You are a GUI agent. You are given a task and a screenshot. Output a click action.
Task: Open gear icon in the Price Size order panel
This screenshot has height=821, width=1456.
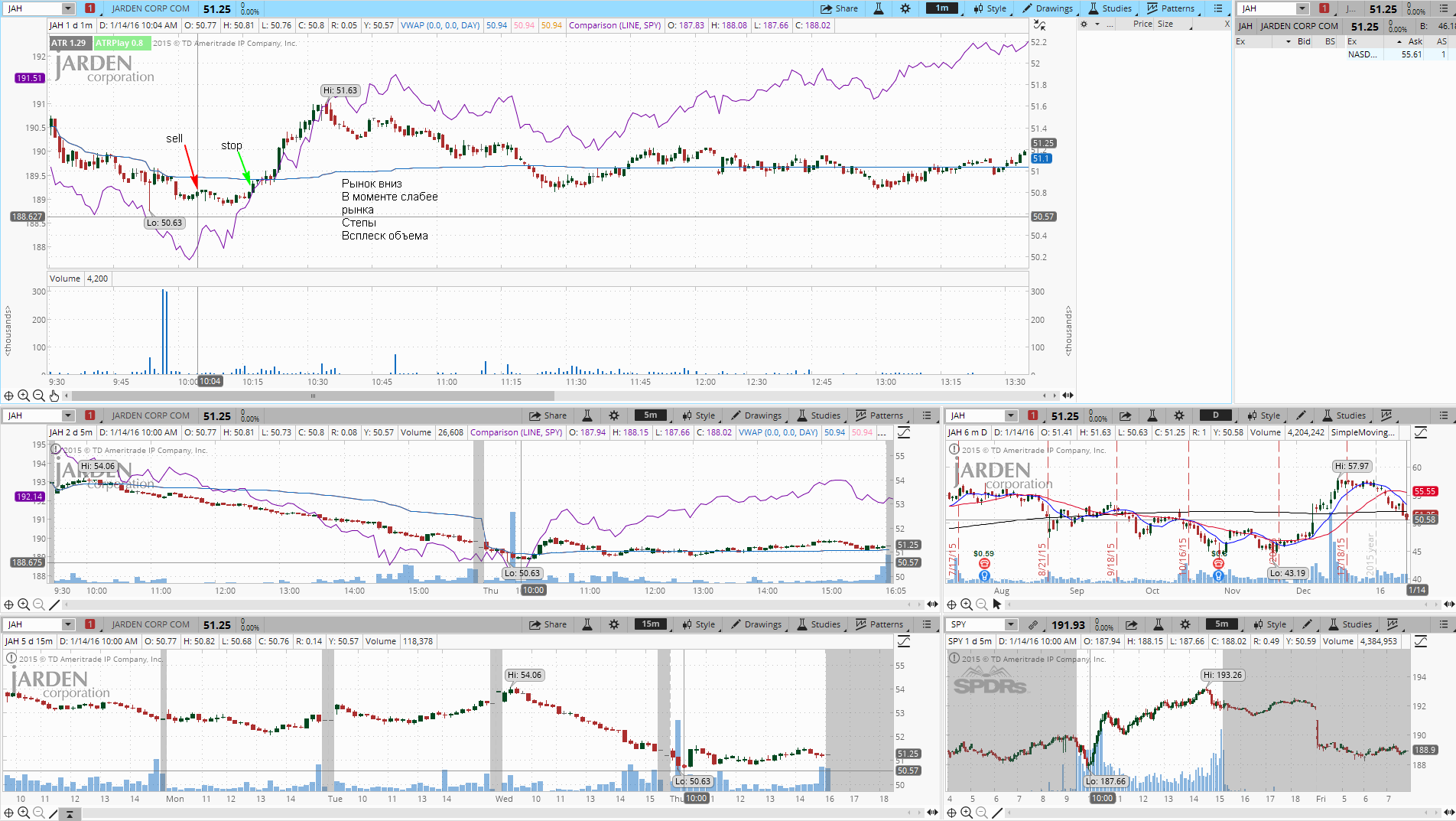pos(1084,24)
